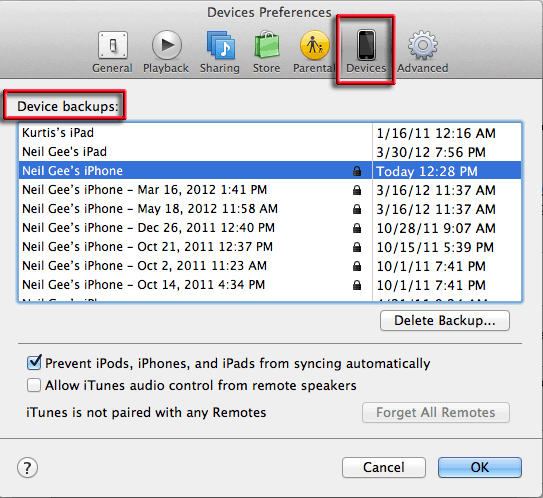Select Kurtis's iPad backup entry

(x=270, y=133)
